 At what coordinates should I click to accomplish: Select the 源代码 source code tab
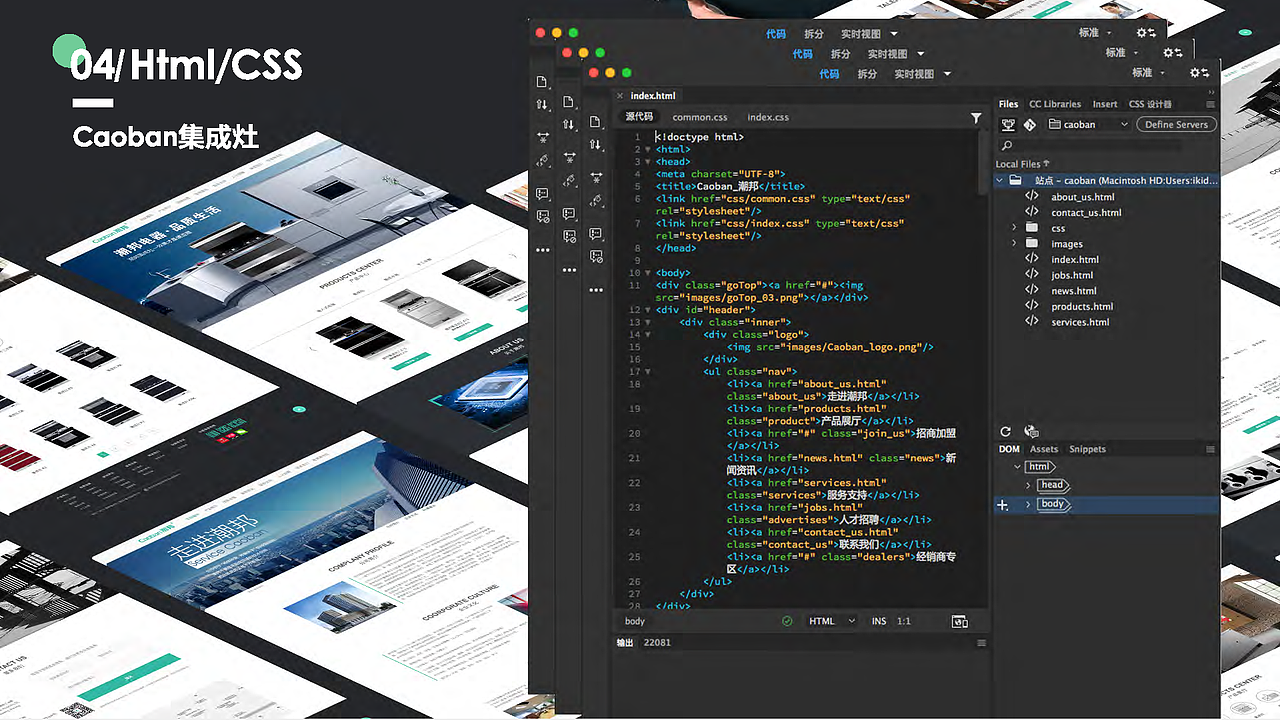coord(639,117)
